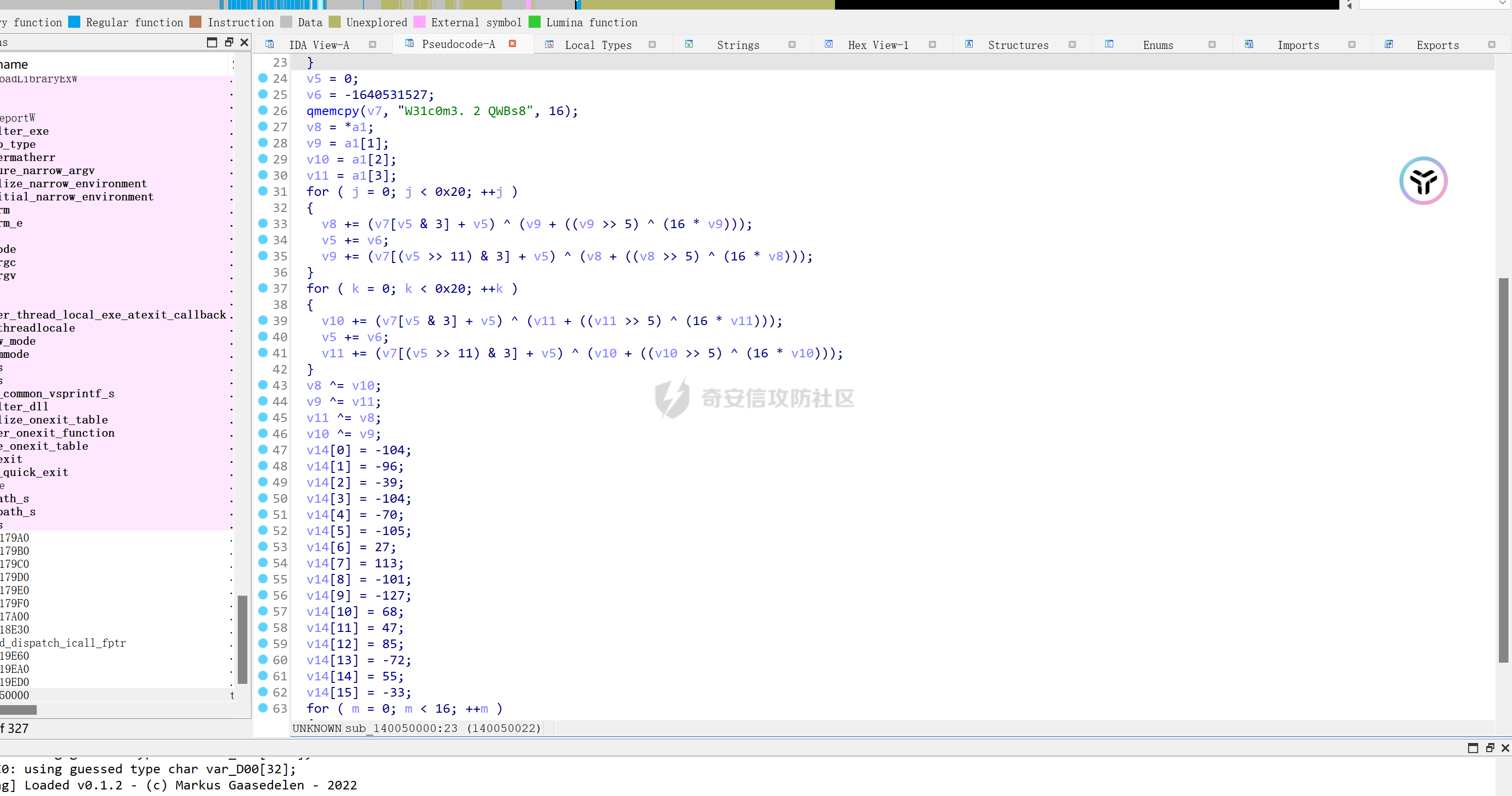Switch to the Pseudocode-A tab
Viewport: 1512px width, 796px height.
tap(458, 44)
